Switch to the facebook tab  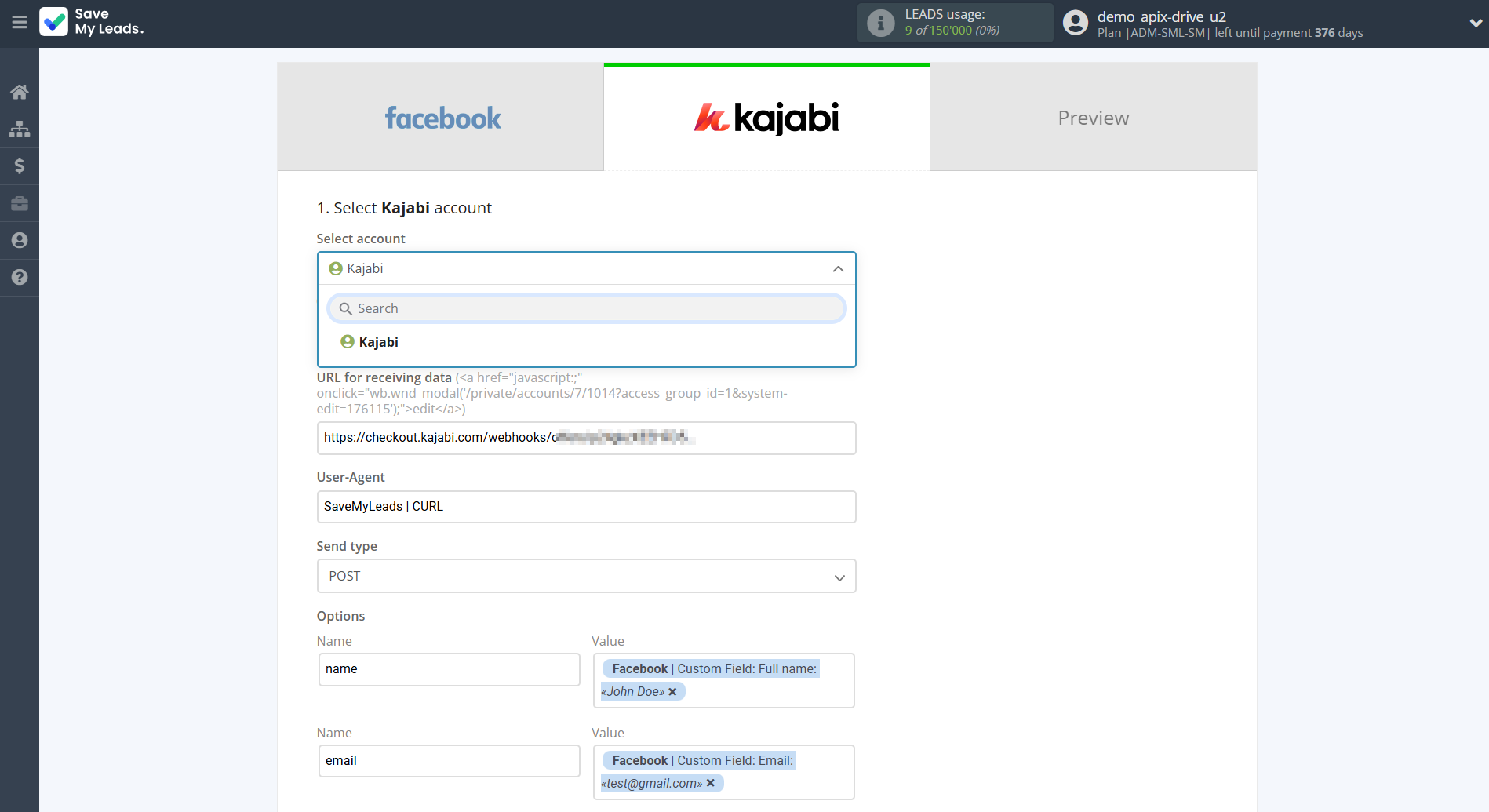point(442,117)
